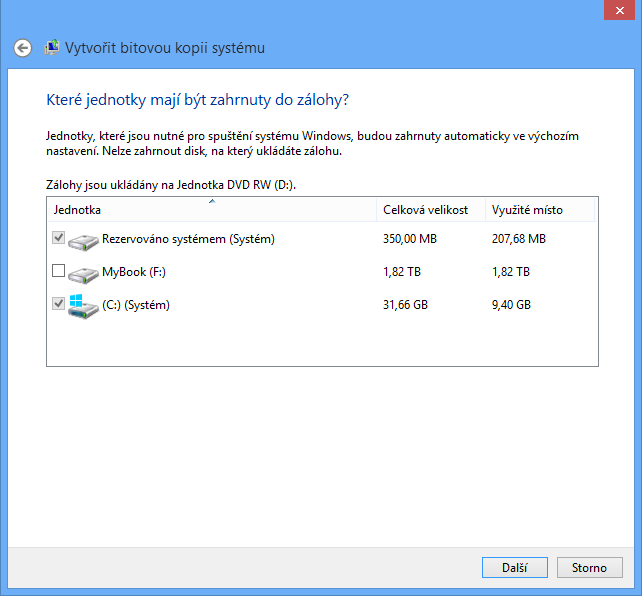Cancel the wizard with Storno
Viewport: 642px width, 596px height.
click(589, 568)
